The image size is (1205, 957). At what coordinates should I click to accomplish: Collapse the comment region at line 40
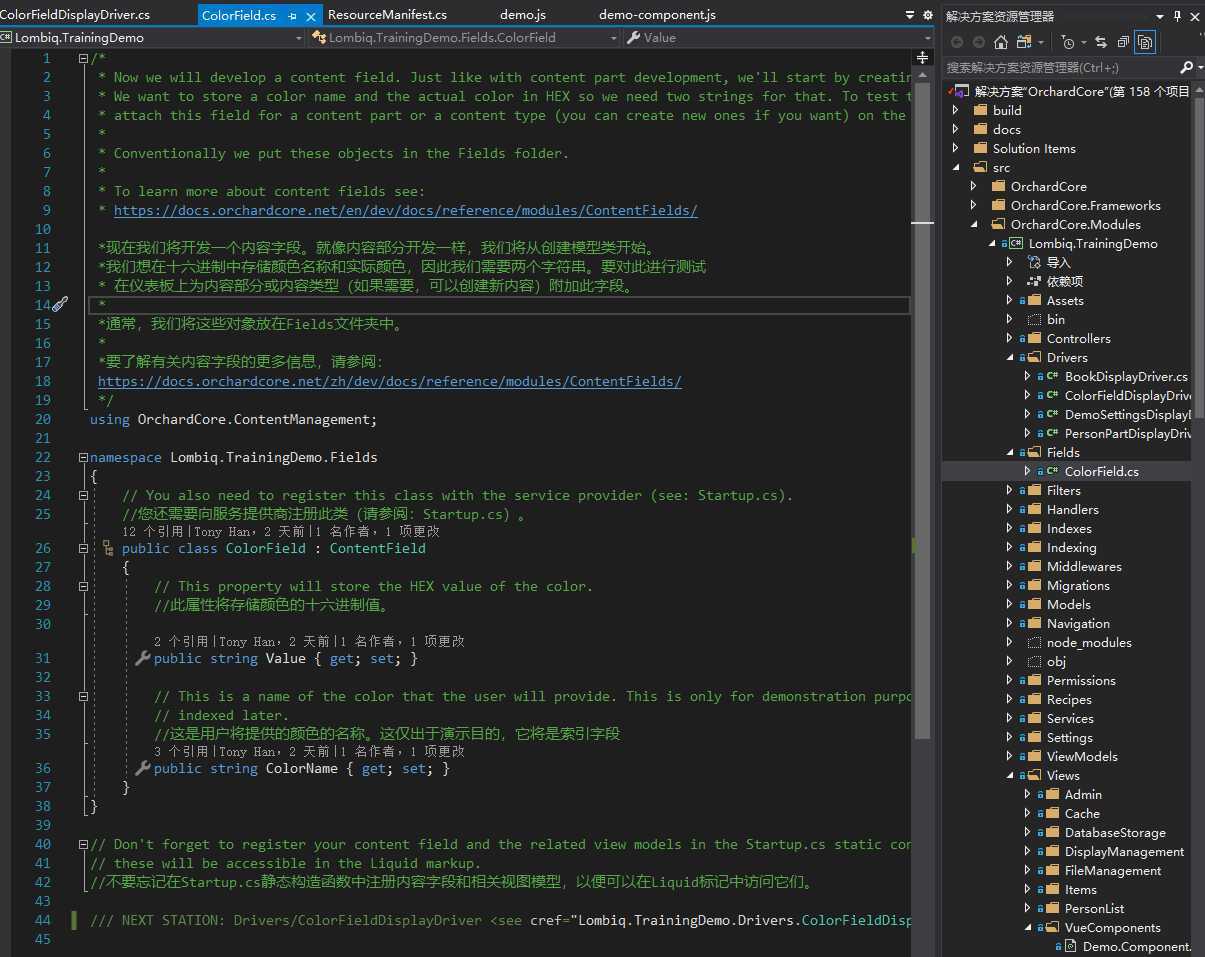coord(83,844)
